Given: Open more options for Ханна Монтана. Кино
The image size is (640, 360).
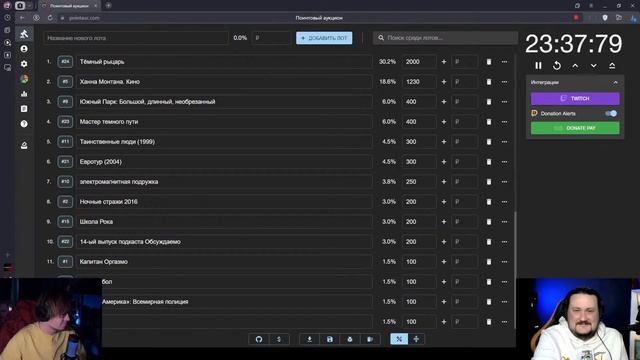Looking at the screenshot, I should click(504, 82).
